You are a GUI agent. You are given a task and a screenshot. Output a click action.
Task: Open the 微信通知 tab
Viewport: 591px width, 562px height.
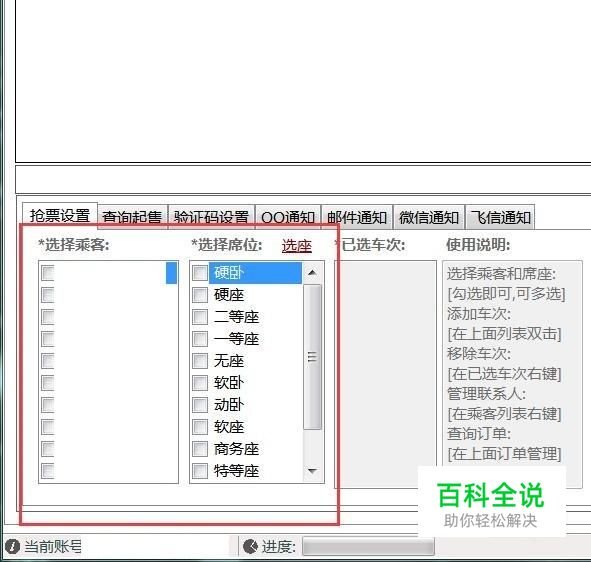tap(429, 217)
